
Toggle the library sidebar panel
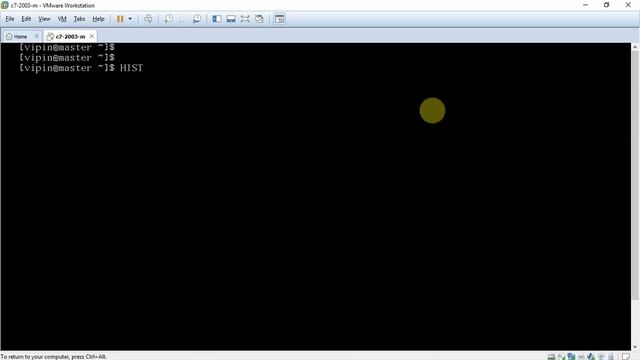click(x=217, y=19)
